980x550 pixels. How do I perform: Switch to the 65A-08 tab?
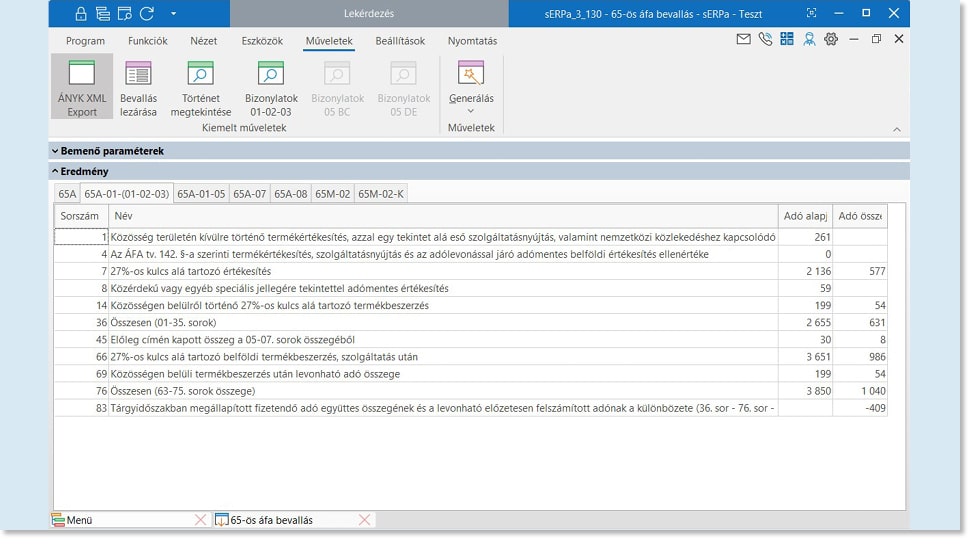[291, 194]
